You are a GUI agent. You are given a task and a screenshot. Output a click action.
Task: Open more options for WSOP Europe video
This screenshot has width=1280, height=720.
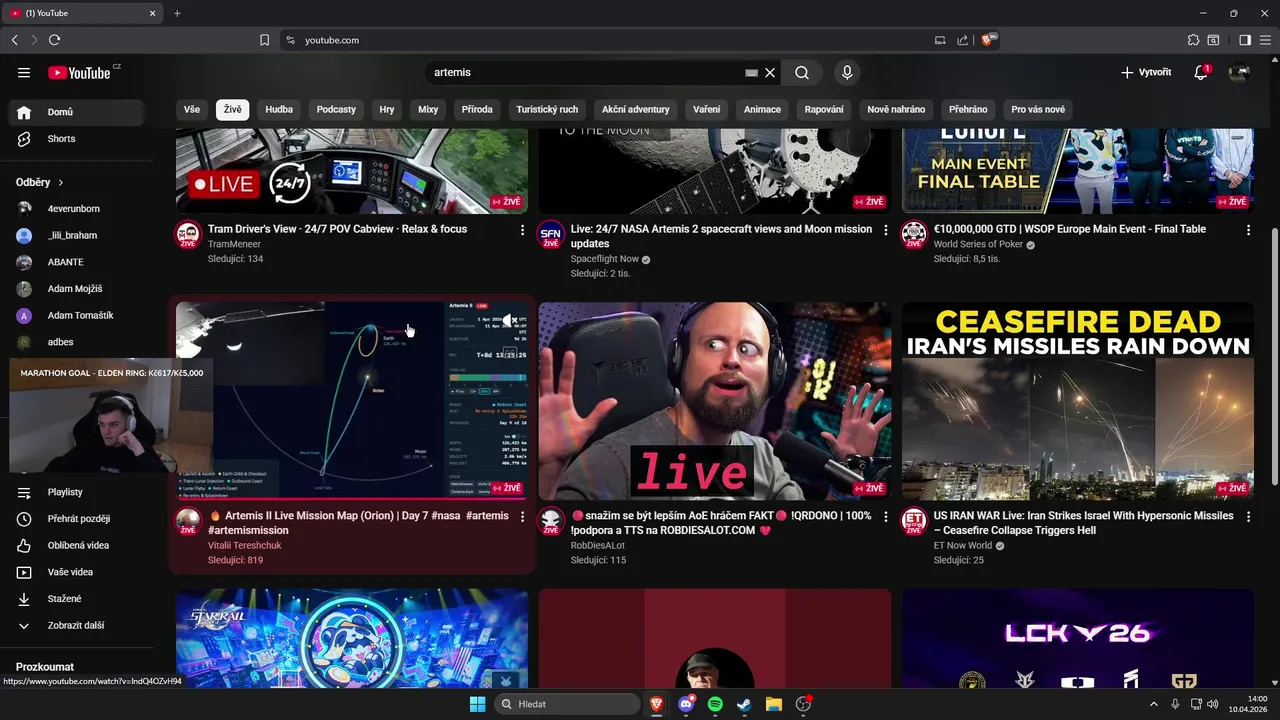1248,230
